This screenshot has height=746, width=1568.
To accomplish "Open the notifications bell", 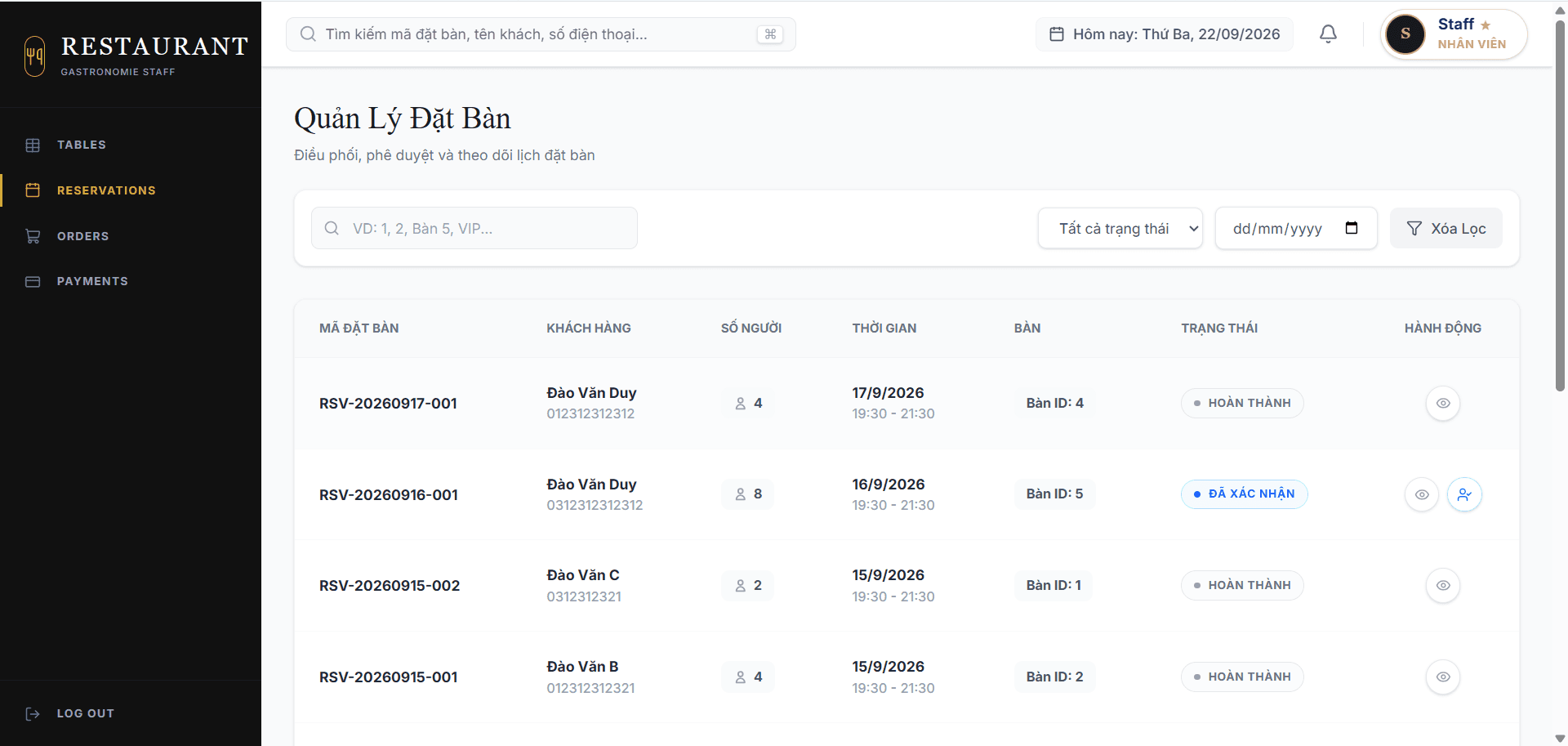I will [1328, 34].
